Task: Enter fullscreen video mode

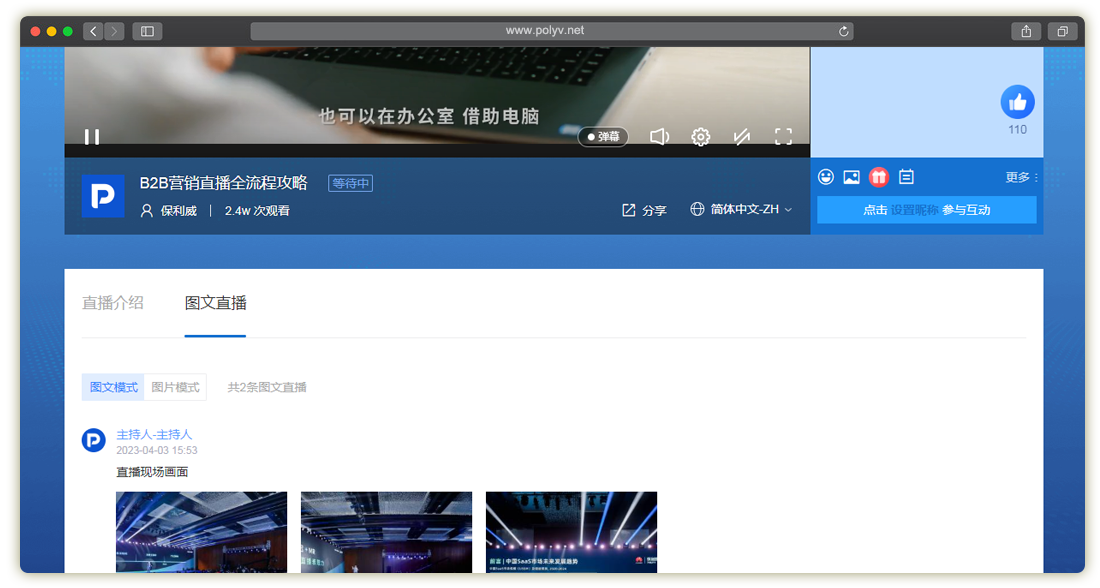Action: coord(783,137)
